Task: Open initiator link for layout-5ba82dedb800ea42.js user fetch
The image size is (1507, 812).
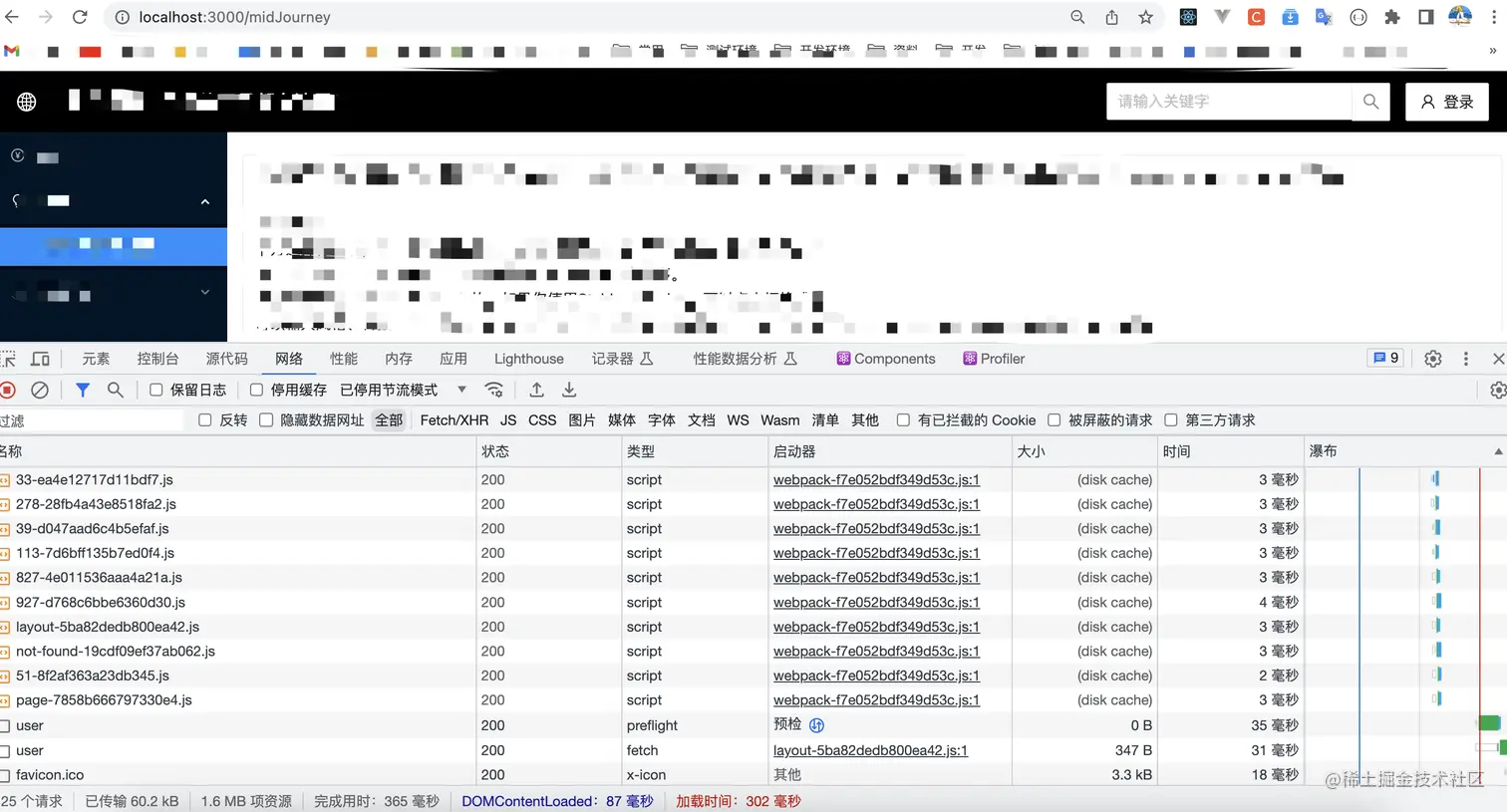Action: pyautogui.click(x=870, y=750)
